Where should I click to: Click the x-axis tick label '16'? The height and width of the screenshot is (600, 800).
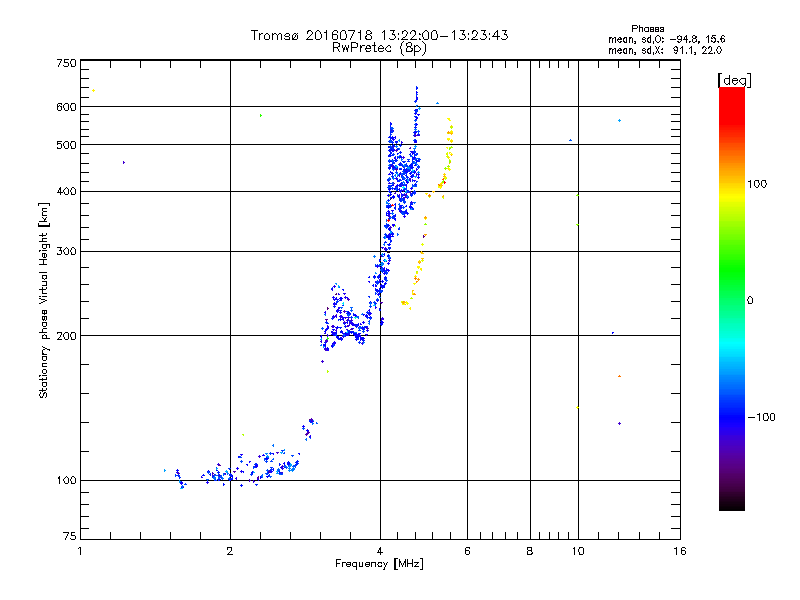coord(680,551)
